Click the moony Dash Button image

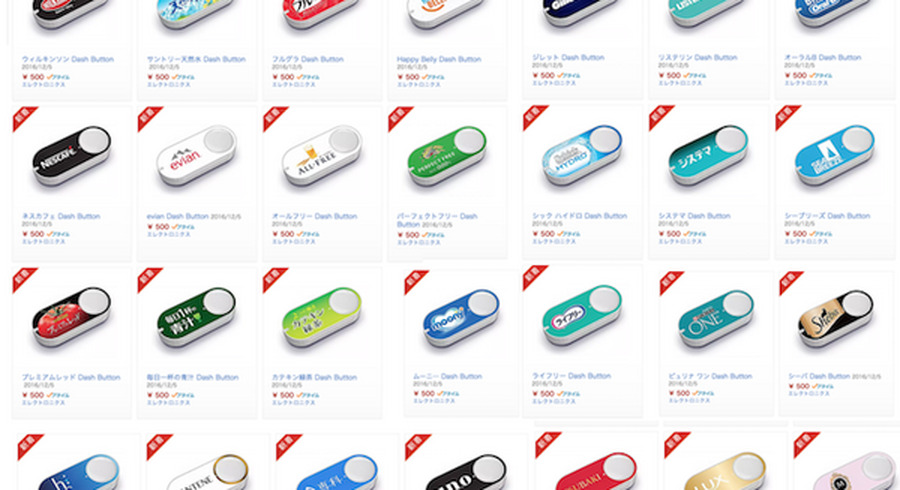[x=461, y=319]
